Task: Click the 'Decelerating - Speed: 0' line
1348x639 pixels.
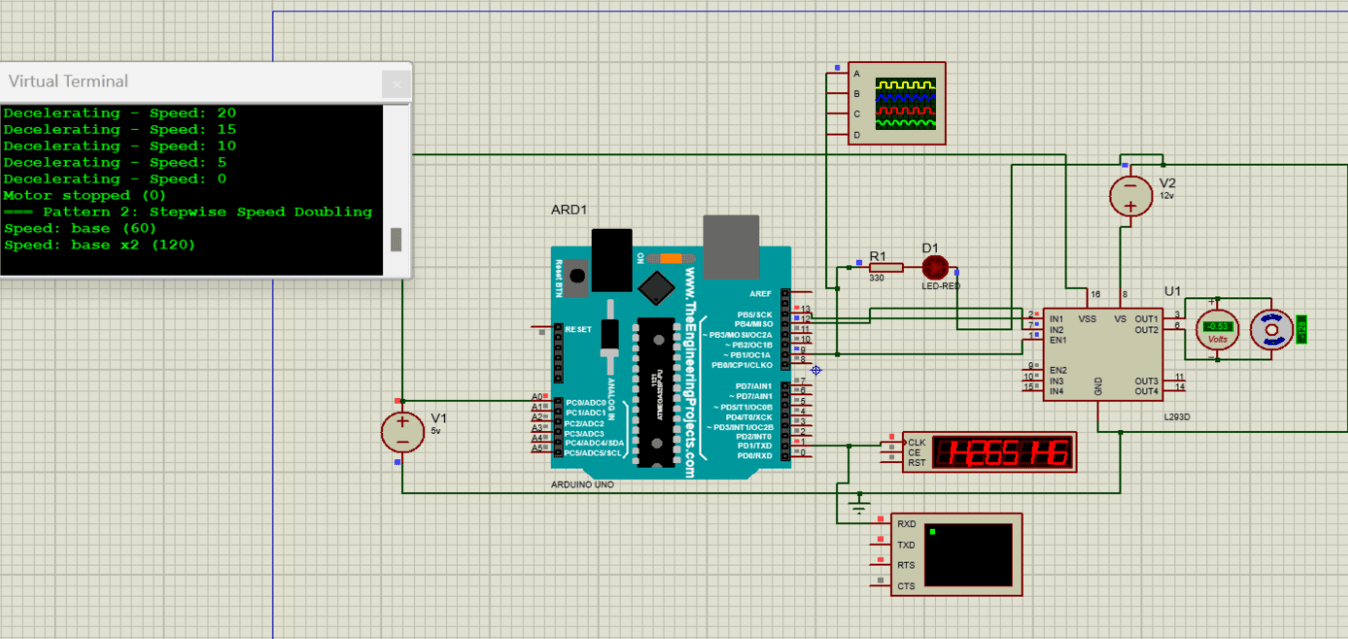Action: [x=115, y=179]
